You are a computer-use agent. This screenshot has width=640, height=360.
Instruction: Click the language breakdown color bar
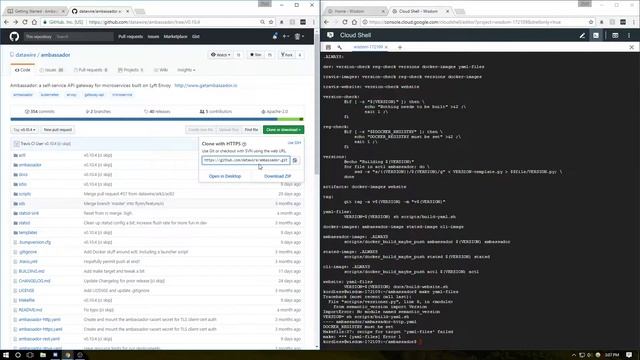tap(157, 119)
